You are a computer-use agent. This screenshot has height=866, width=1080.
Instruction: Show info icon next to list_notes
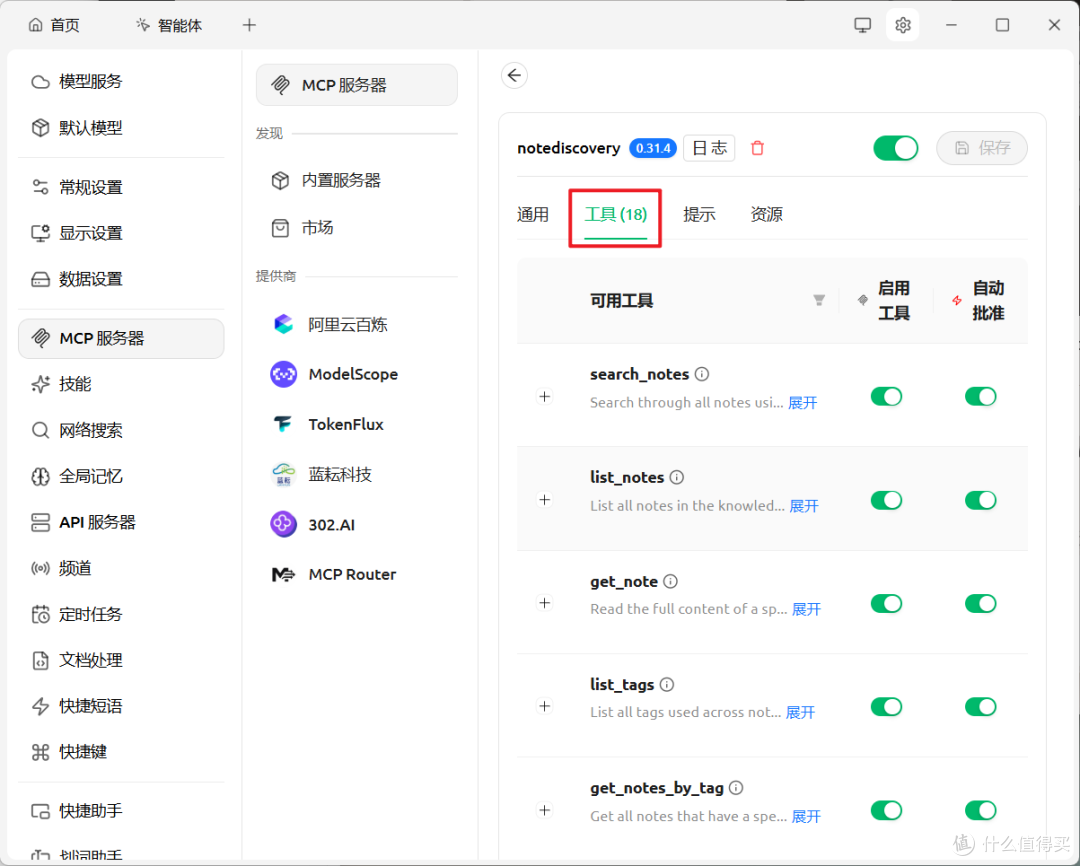[677, 477]
